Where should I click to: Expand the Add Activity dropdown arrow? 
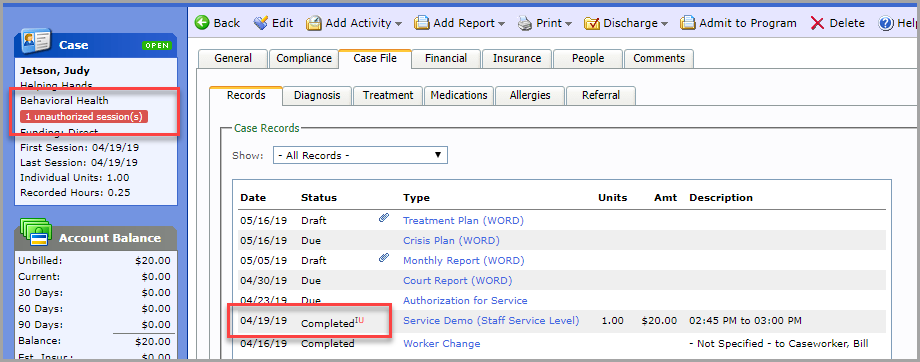(398, 24)
